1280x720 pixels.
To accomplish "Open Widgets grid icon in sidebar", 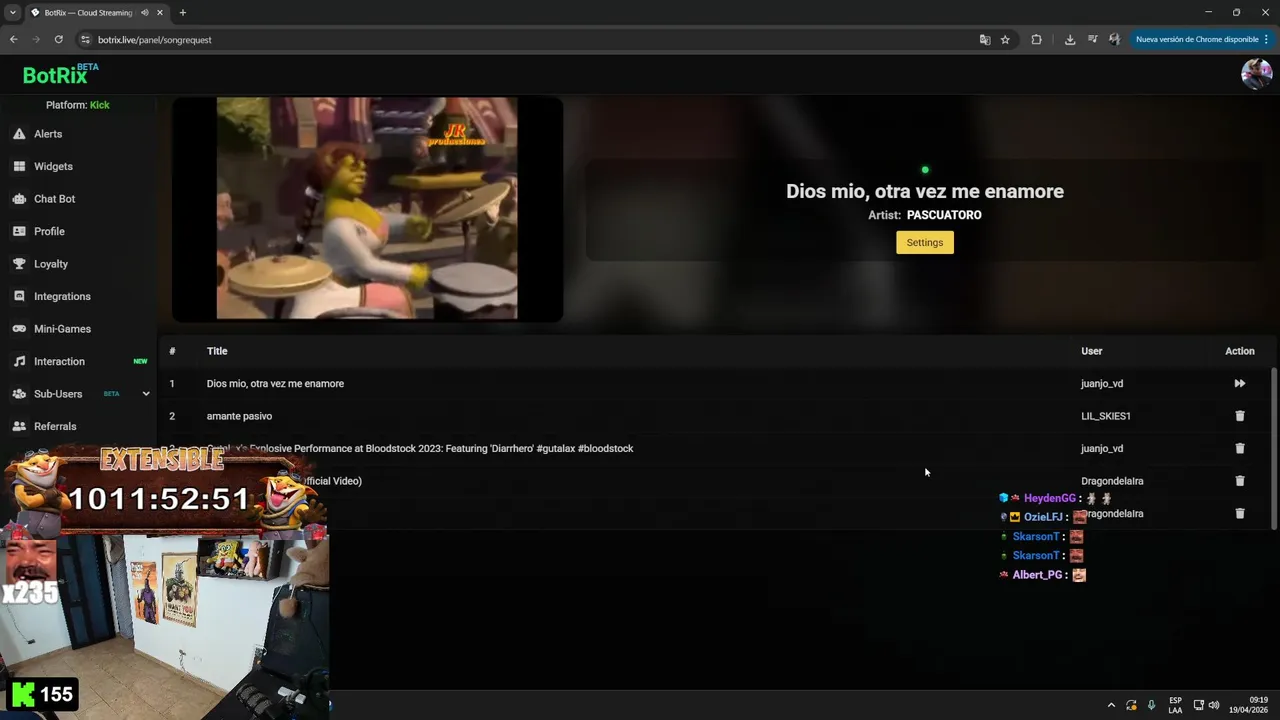I will pyautogui.click(x=19, y=166).
